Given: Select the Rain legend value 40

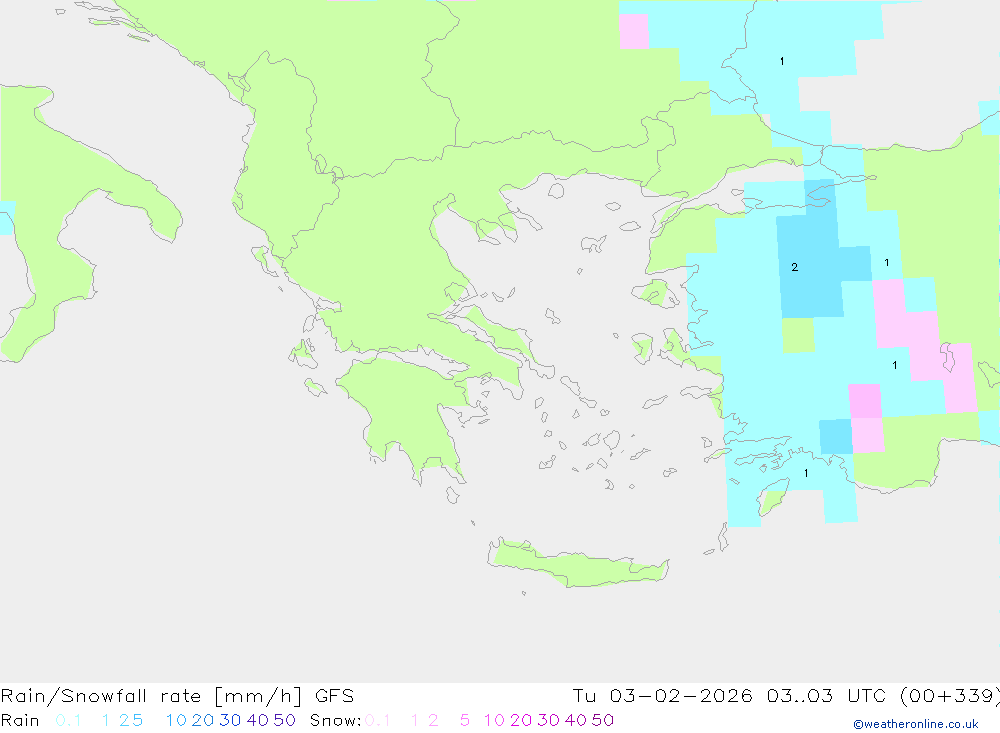Looking at the screenshot, I should [x=258, y=720].
